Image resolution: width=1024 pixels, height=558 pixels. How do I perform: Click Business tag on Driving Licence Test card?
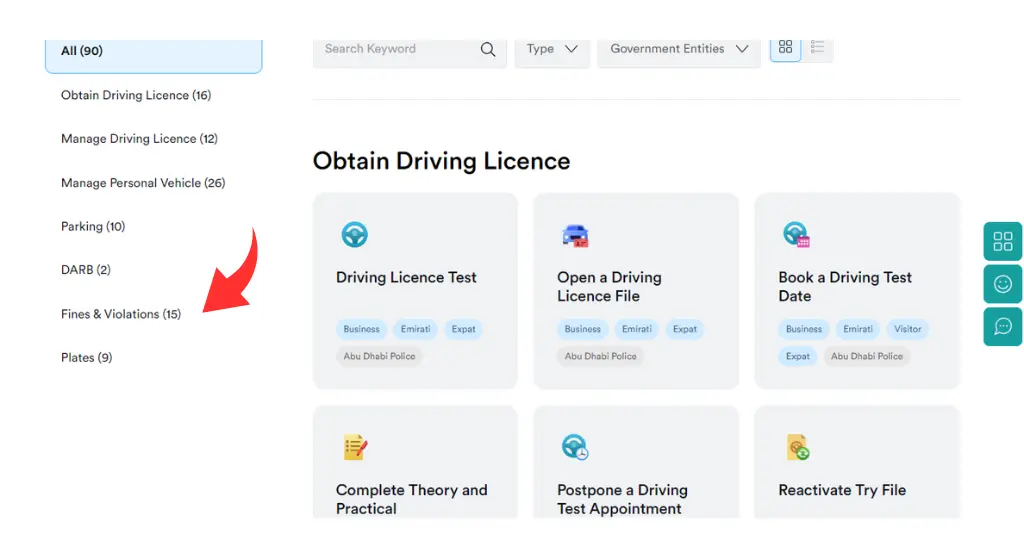point(362,329)
